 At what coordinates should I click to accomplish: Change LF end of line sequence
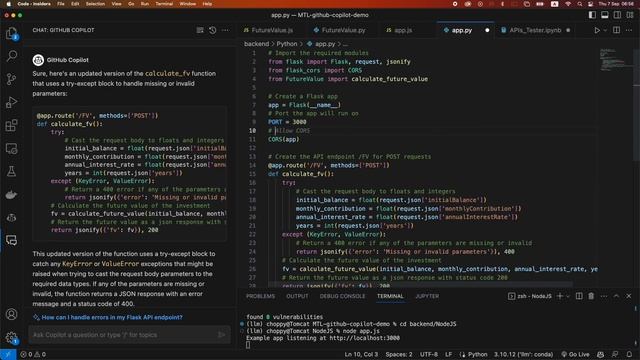pyautogui.click(x=448, y=354)
